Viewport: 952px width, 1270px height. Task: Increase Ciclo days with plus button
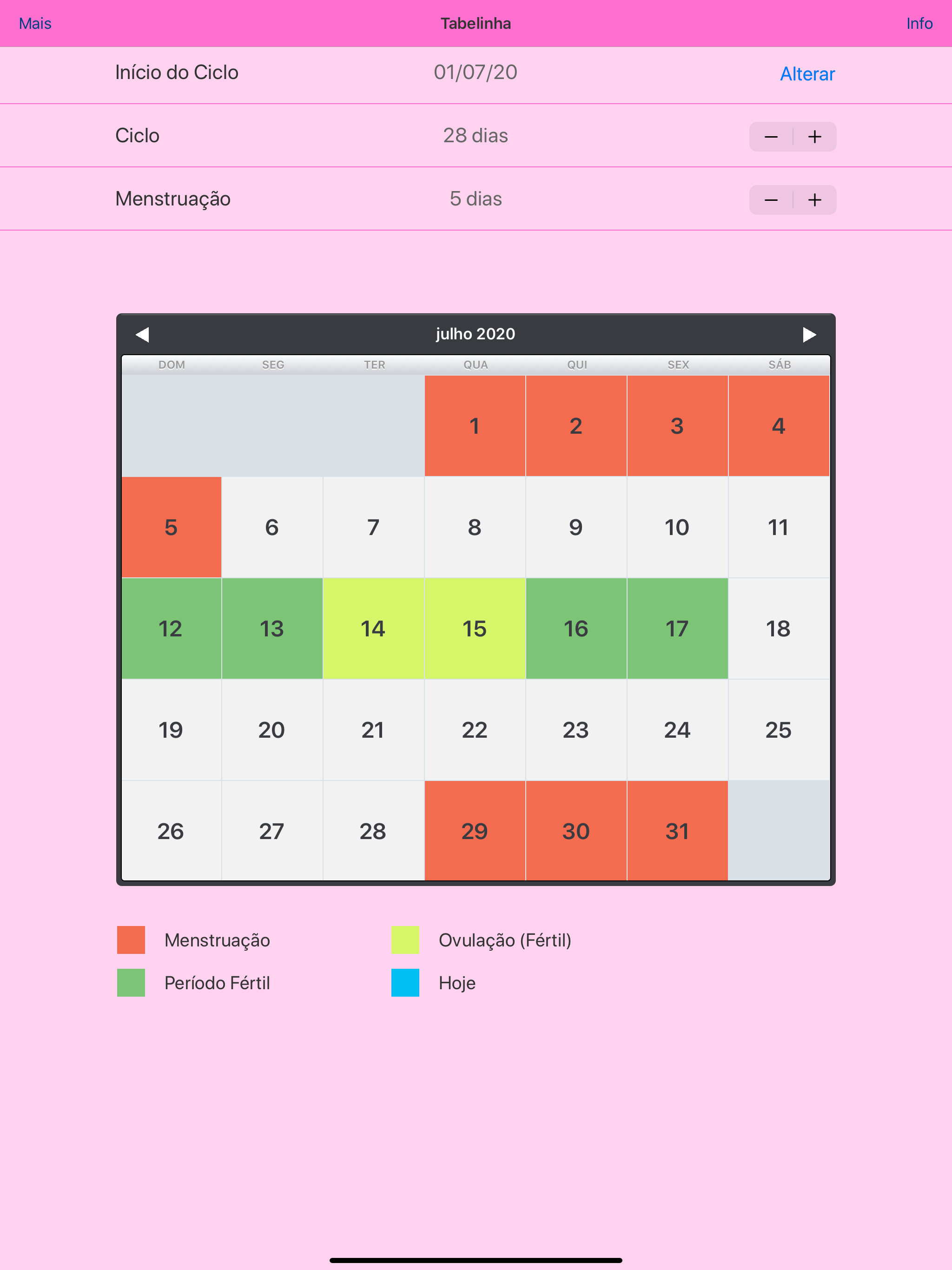pos(814,137)
